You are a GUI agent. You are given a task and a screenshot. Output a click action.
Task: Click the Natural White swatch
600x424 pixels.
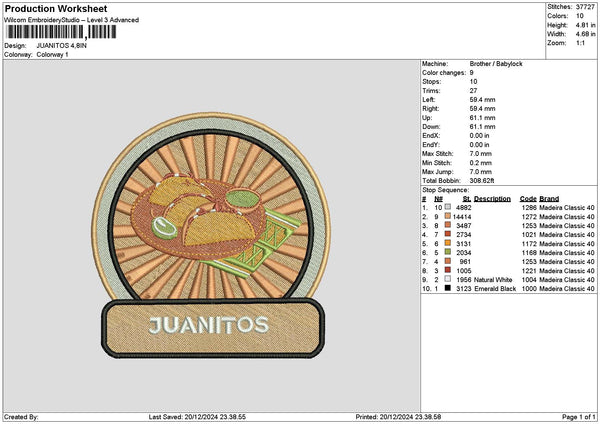pyautogui.click(x=448, y=279)
